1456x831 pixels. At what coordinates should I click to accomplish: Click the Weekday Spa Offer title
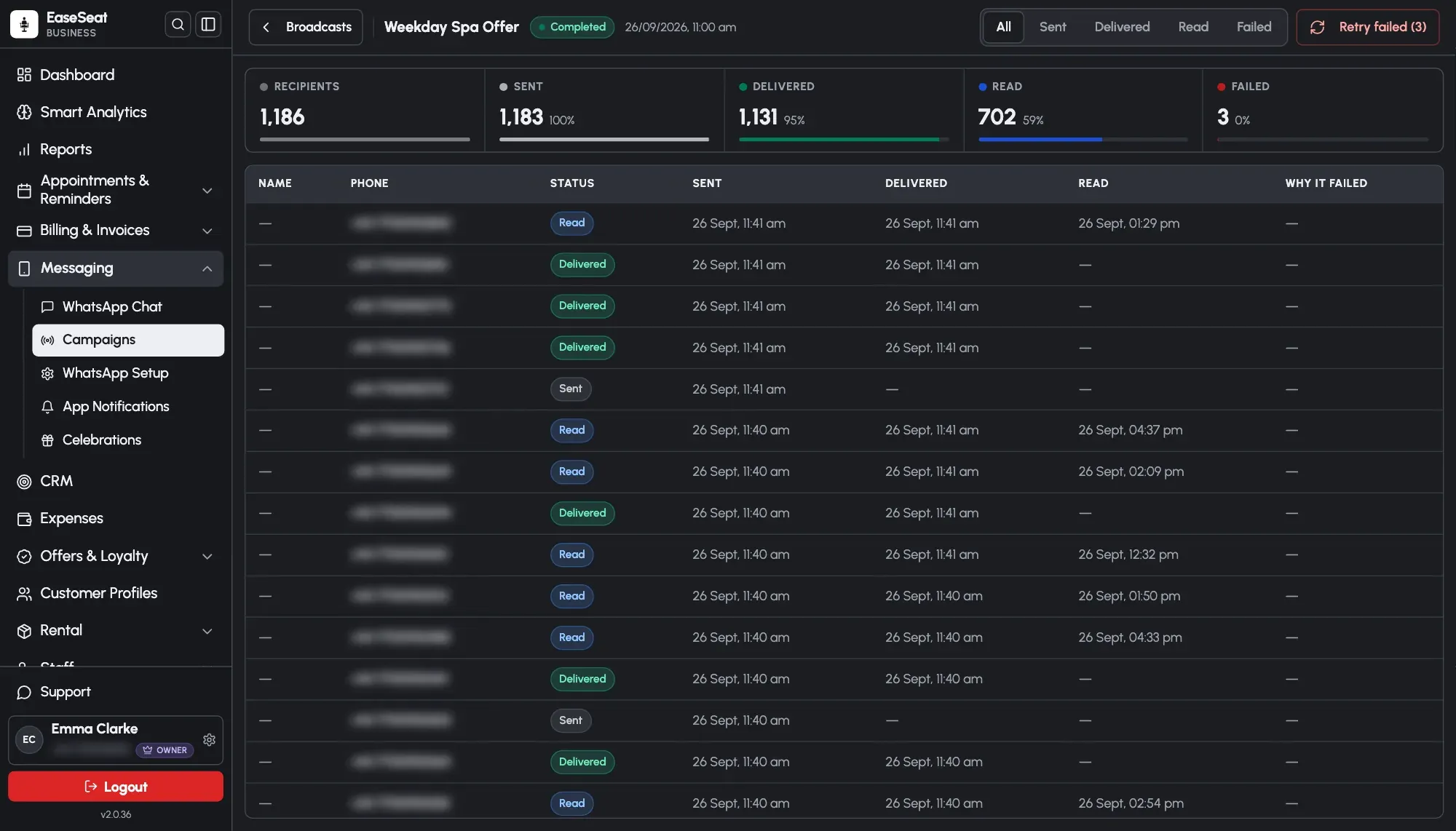tap(451, 27)
